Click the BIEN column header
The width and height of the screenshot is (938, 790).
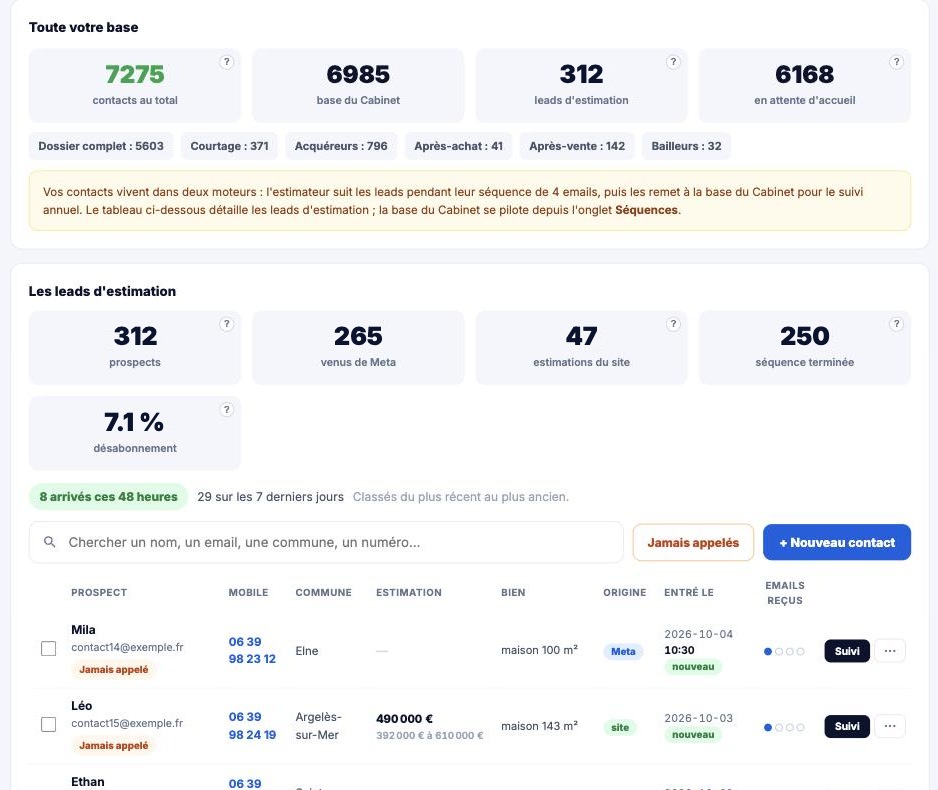513,593
